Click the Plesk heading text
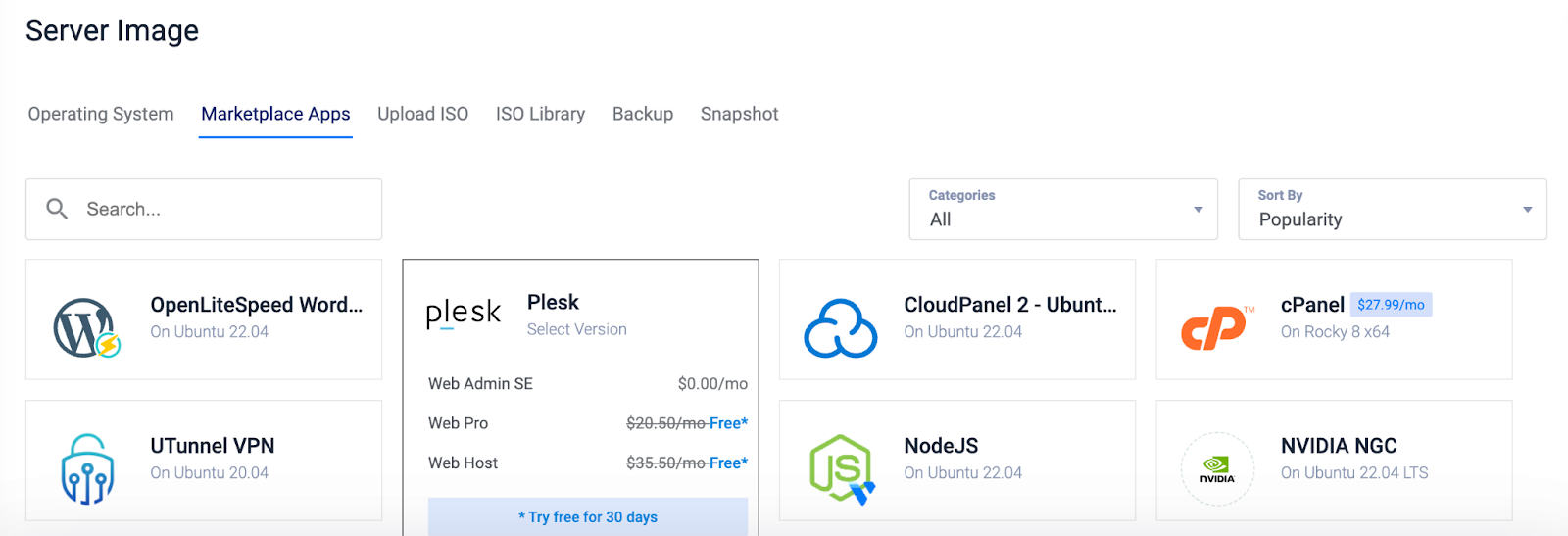 coord(553,302)
